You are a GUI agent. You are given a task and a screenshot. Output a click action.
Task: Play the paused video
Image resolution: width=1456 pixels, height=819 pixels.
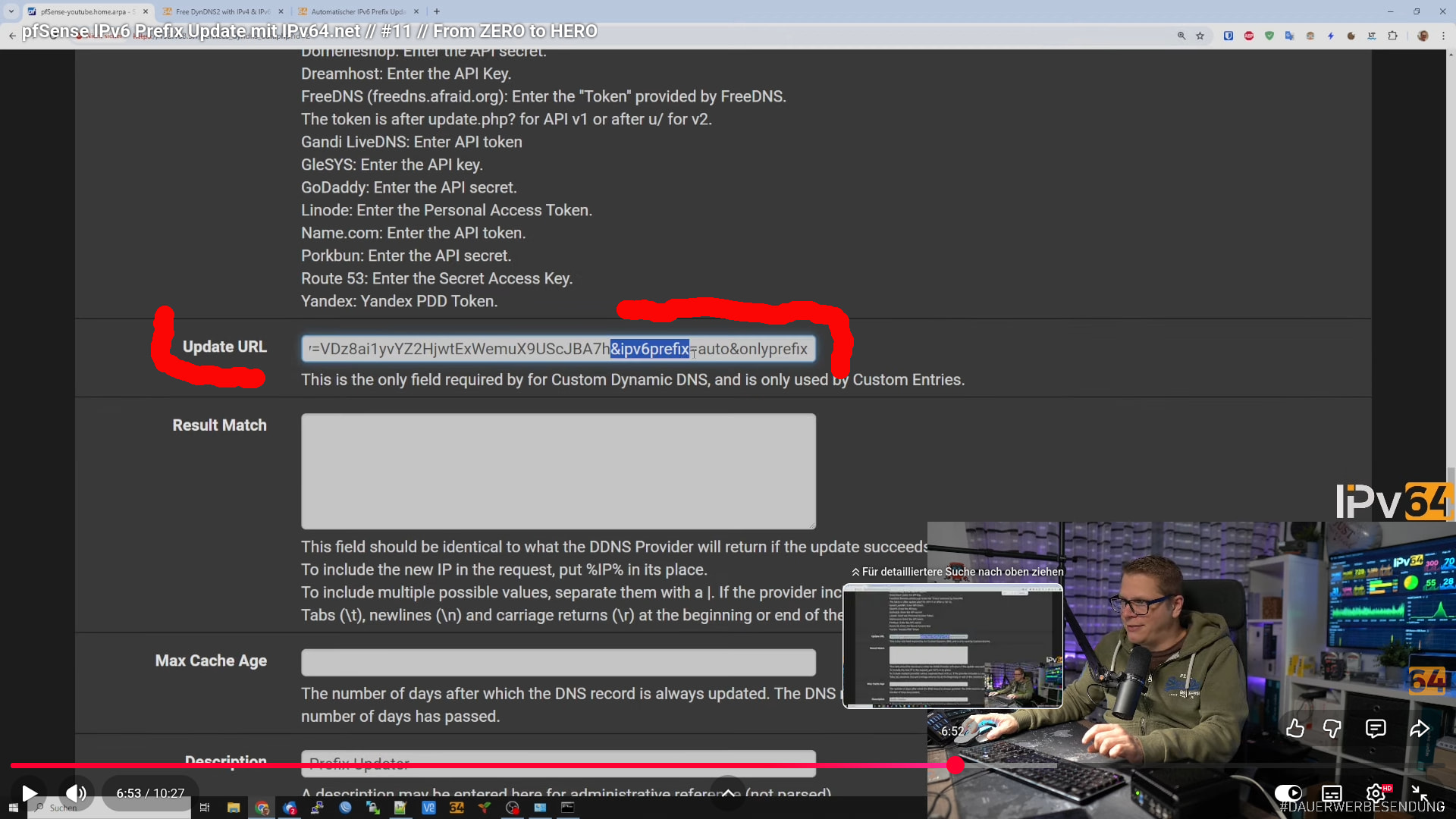(x=30, y=793)
